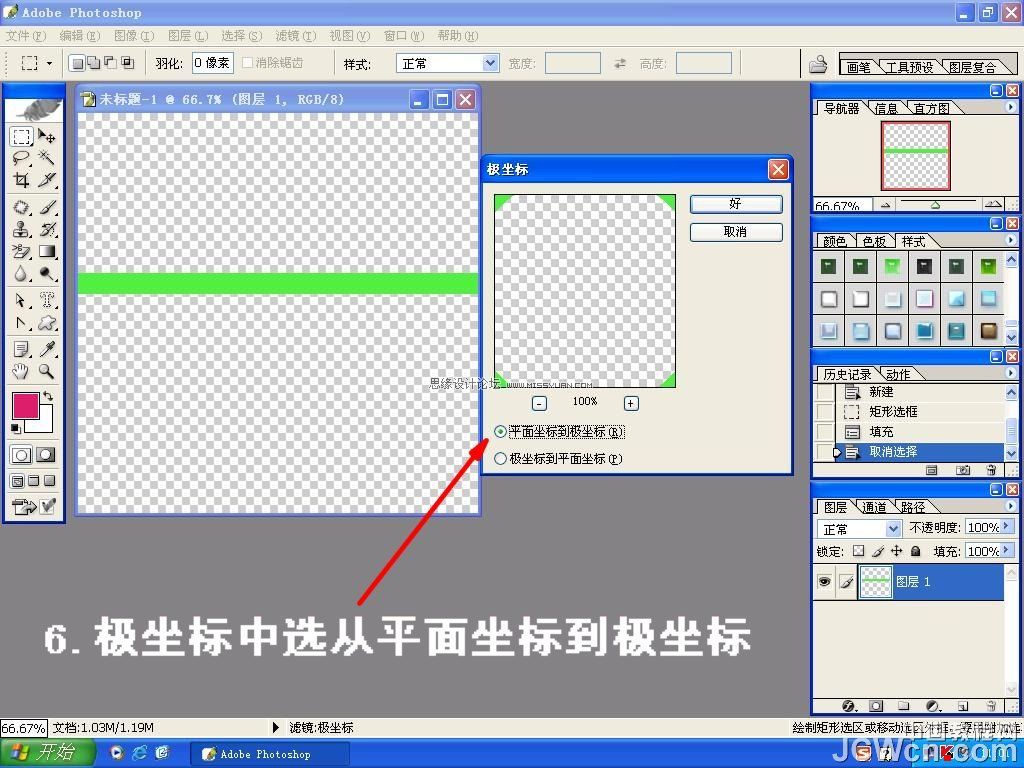Select the Crop tool
1024x768 pixels.
tap(21, 180)
